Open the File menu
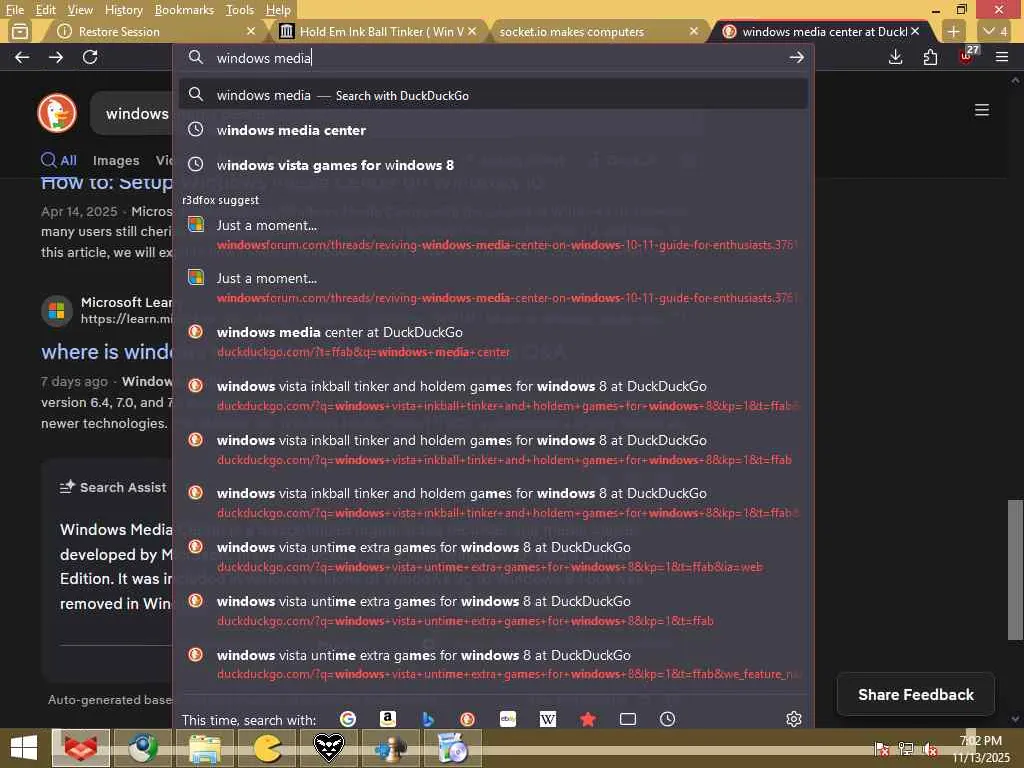Image resolution: width=1024 pixels, height=768 pixels. point(14,10)
